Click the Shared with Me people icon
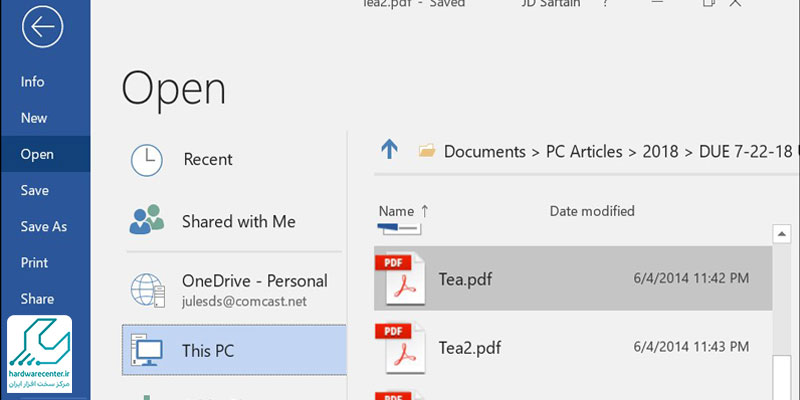This screenshot has width=800, height=400. click(x=146, y=219)
